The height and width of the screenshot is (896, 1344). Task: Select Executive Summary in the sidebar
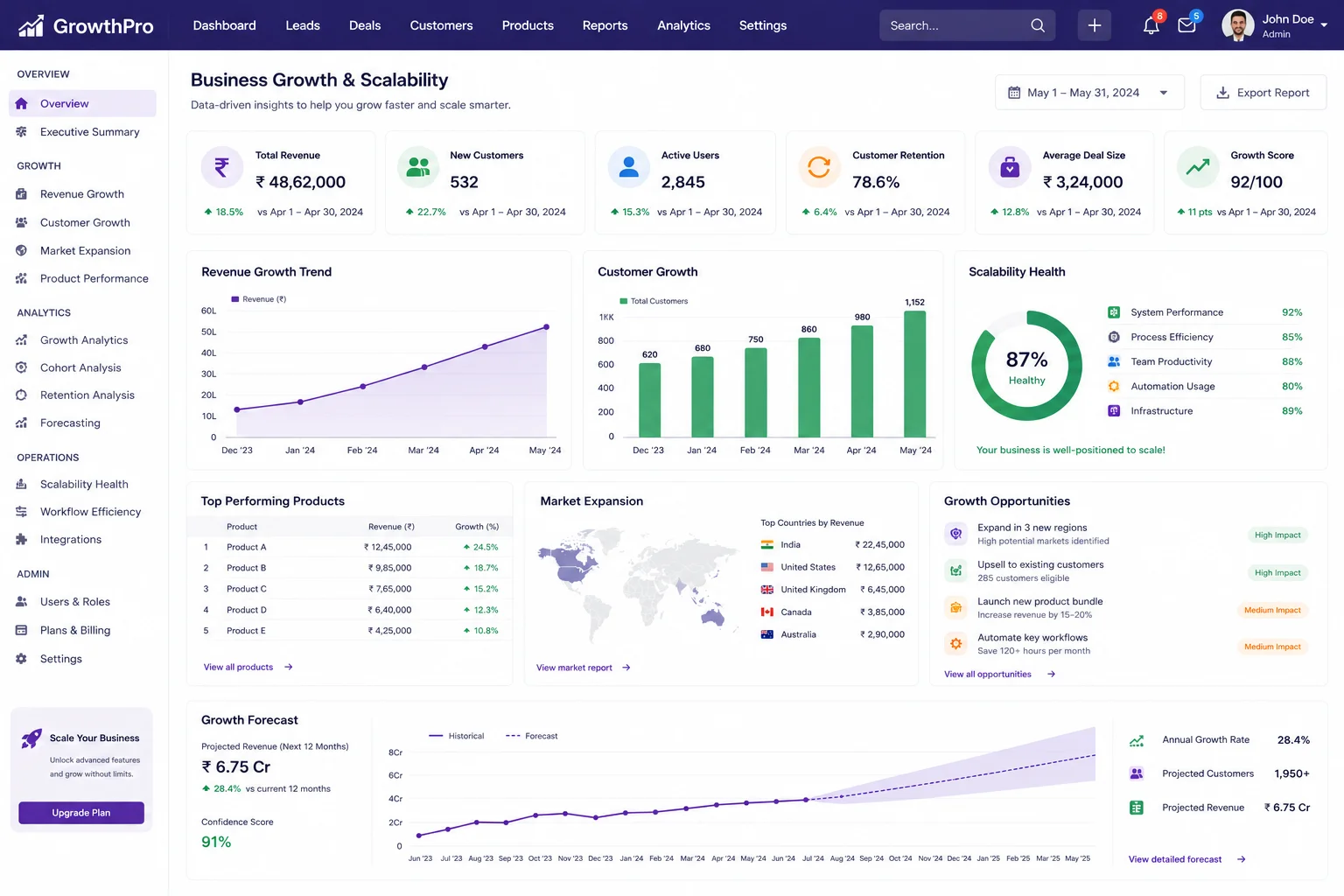click(x=82, y=132)
